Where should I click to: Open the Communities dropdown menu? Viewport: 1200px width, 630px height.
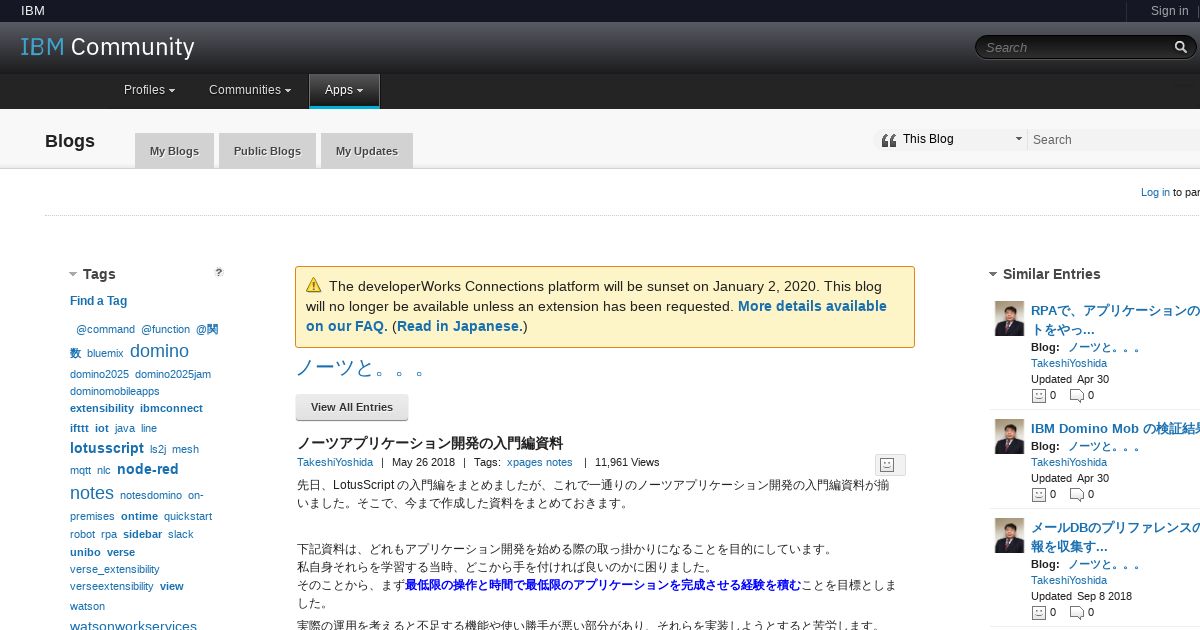point(250,90)
